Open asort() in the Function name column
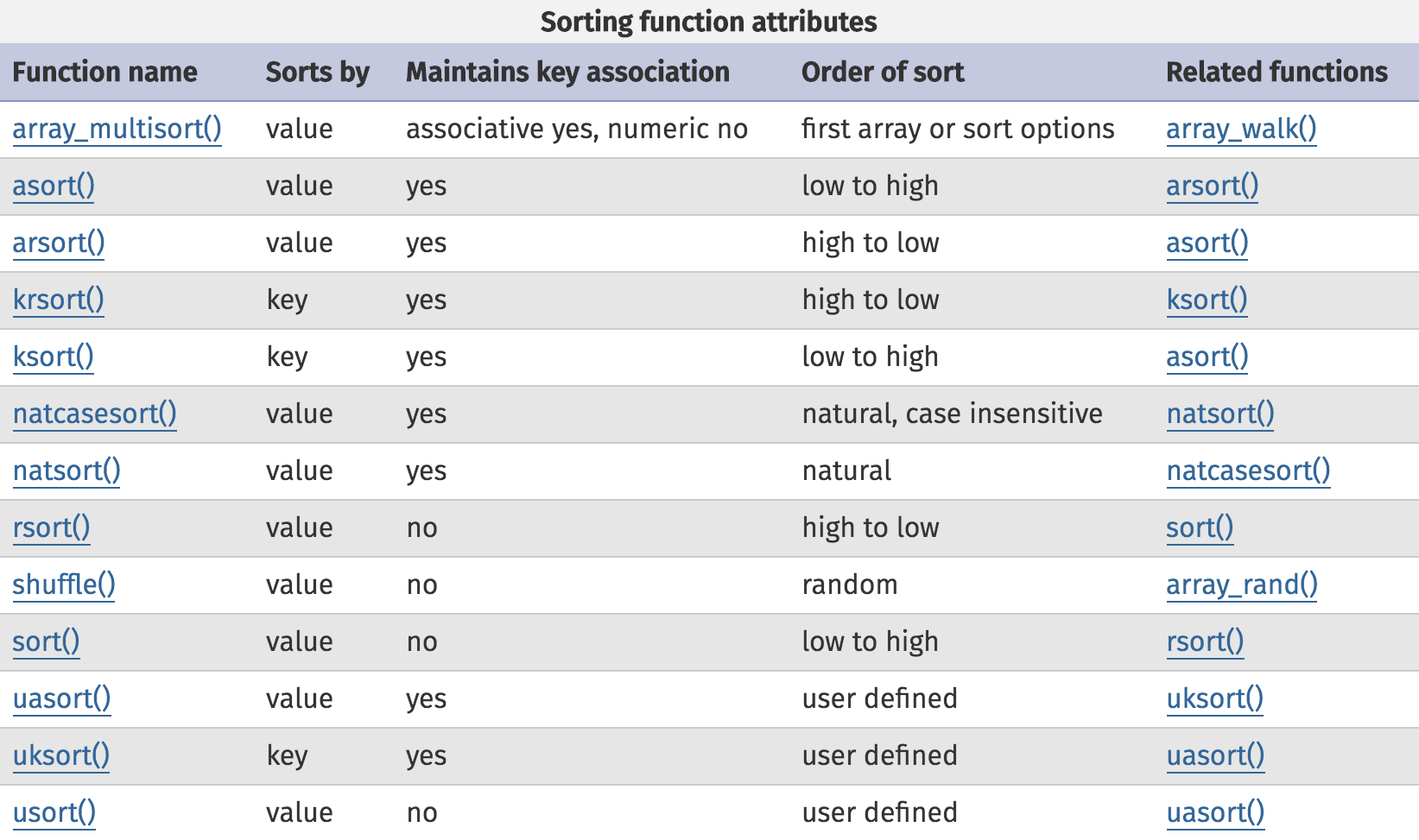This screenshot has height=840, width=1419. tap(54, 186)
